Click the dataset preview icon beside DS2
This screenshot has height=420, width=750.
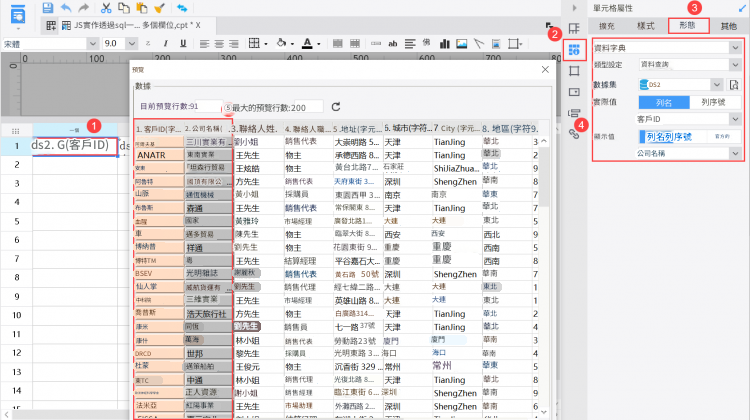734,85
